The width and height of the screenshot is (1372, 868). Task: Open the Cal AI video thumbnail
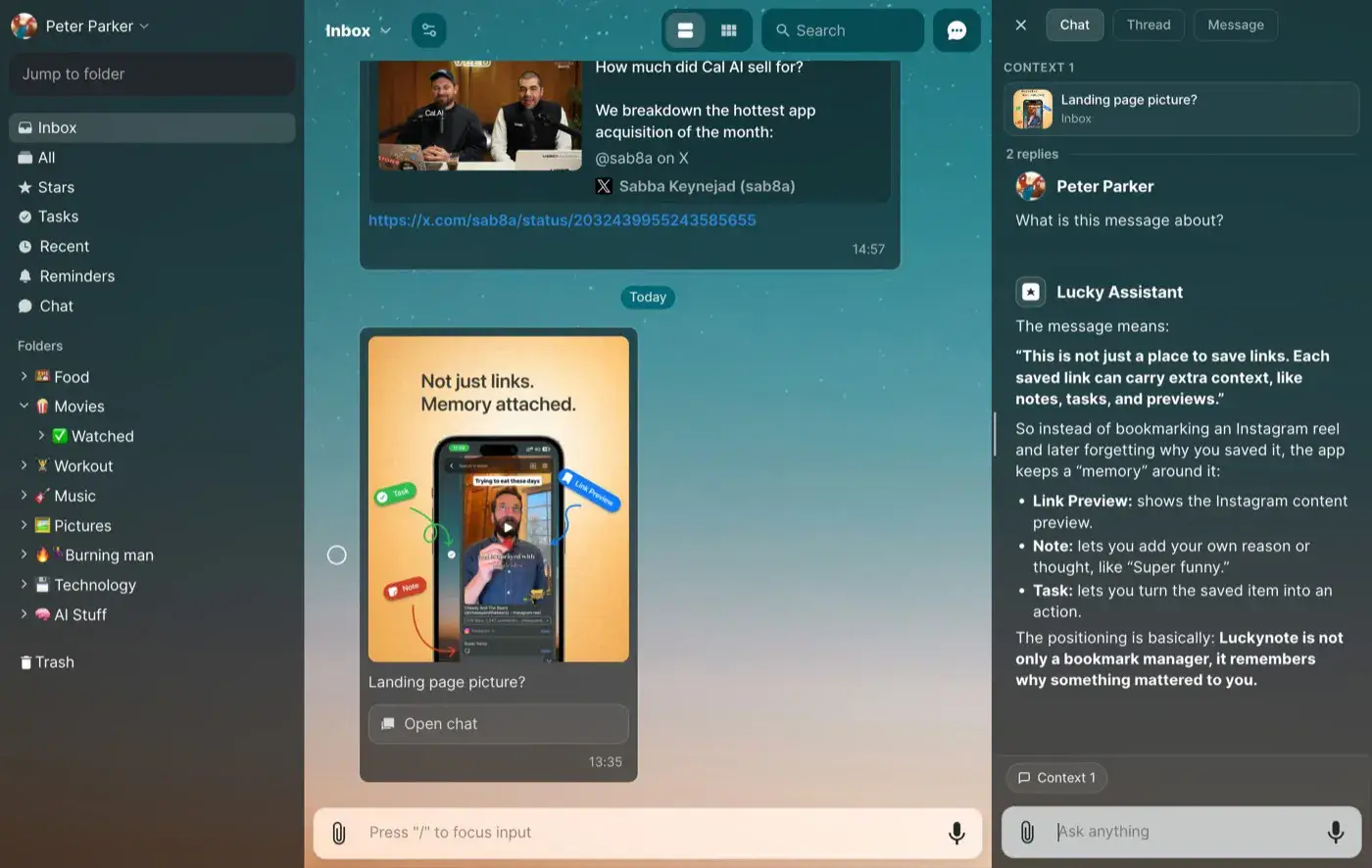pyautogui.click(x=480, y=115)
